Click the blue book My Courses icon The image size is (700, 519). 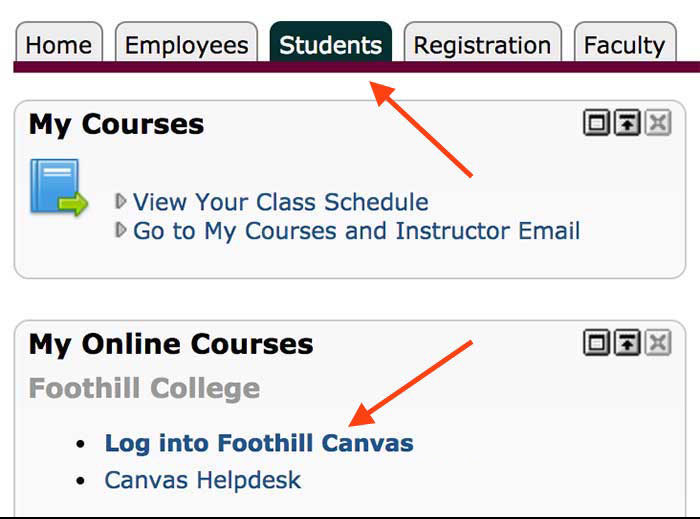pos(58,187)
